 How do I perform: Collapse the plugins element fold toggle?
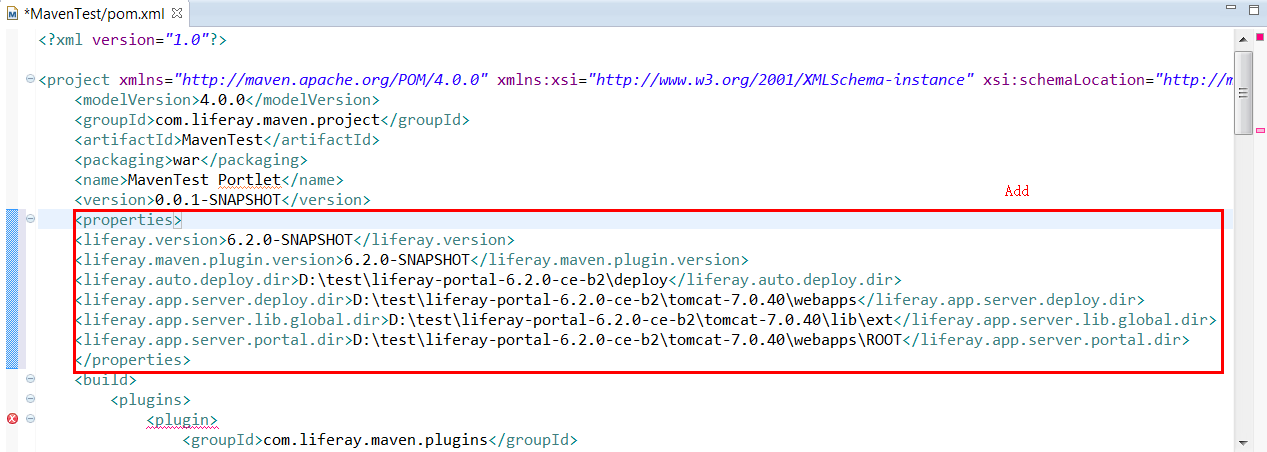[x=30, y=400]
